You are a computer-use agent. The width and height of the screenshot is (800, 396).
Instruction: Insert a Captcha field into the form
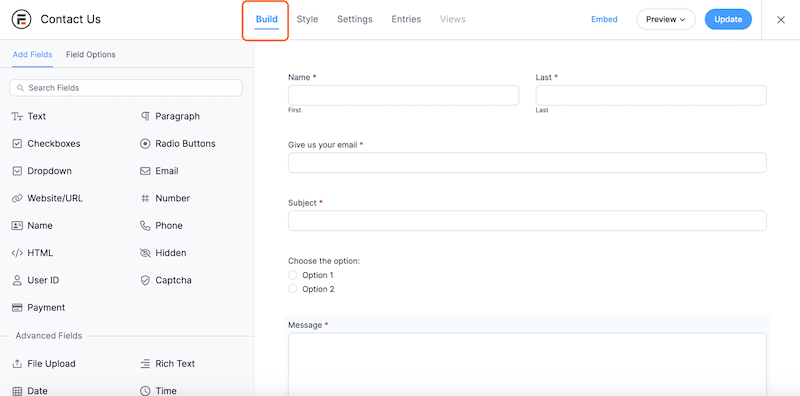tap(166, 280)
